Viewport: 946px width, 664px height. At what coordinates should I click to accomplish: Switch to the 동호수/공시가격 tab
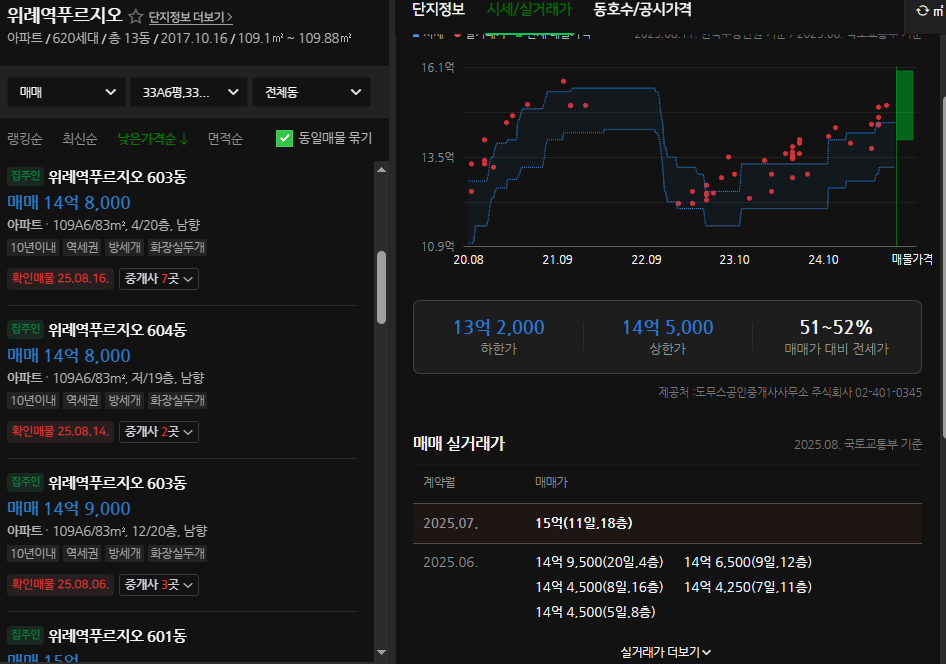pyautogui.click(x=643, y=10)
